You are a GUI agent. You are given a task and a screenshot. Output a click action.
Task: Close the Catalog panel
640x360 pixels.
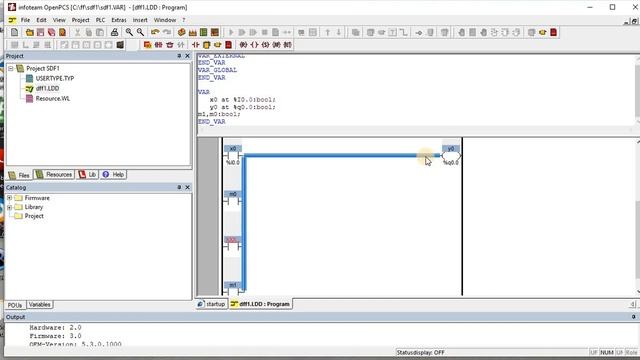point(187,187)
